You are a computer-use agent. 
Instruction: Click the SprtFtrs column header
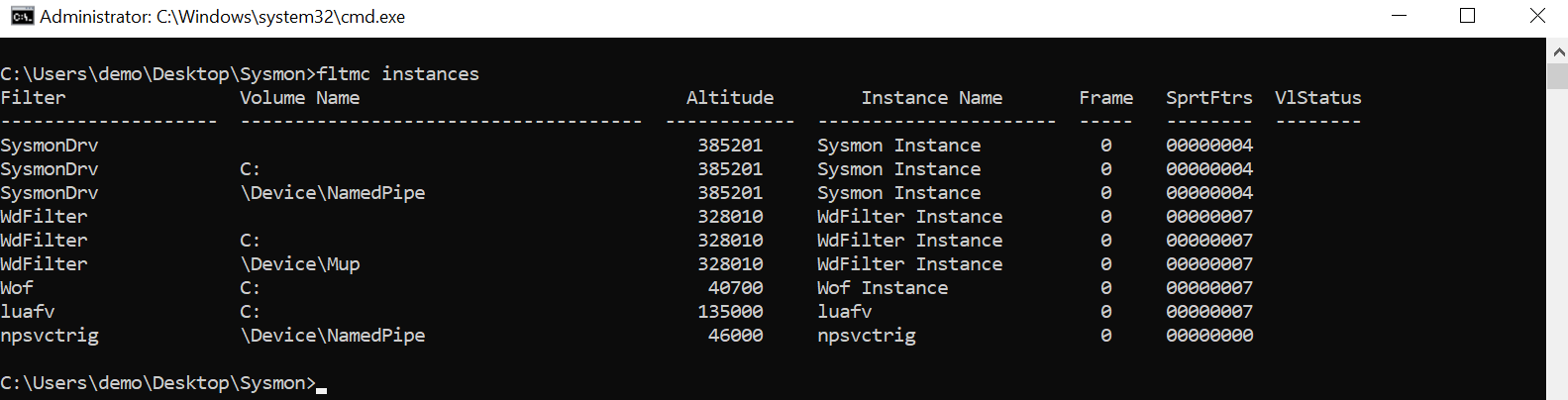pos(1209,98)
